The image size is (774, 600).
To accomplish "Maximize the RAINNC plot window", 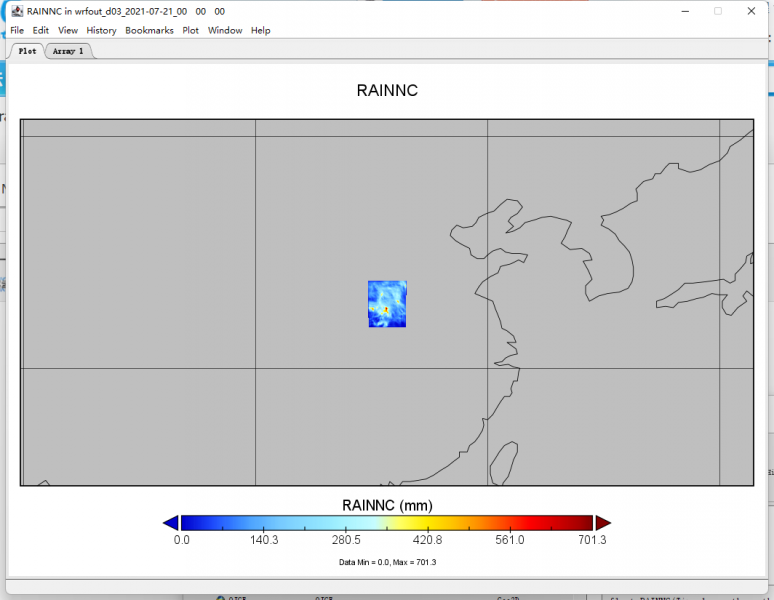I will (x=717, y=11).
